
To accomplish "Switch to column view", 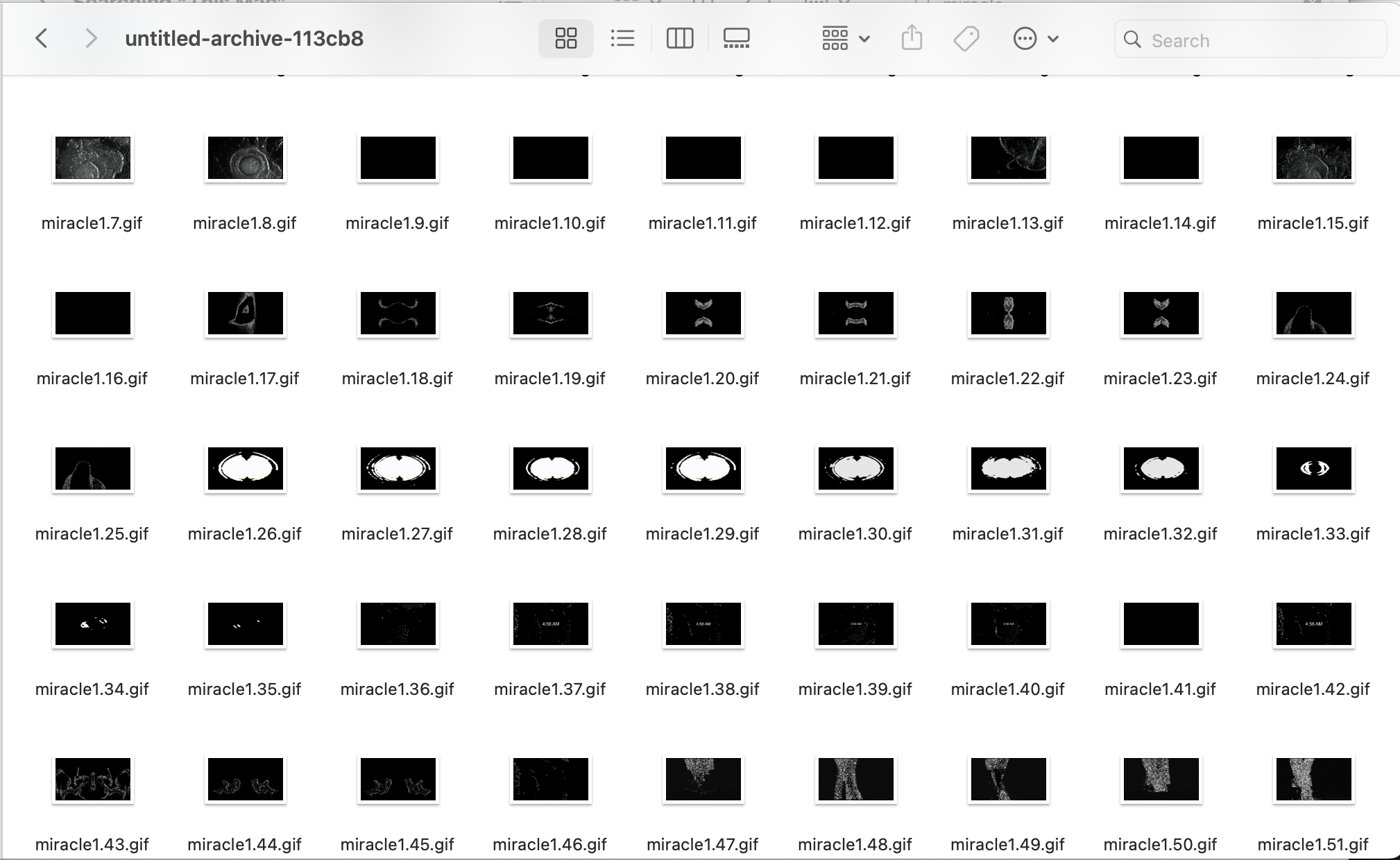I will tap(680, 38).
